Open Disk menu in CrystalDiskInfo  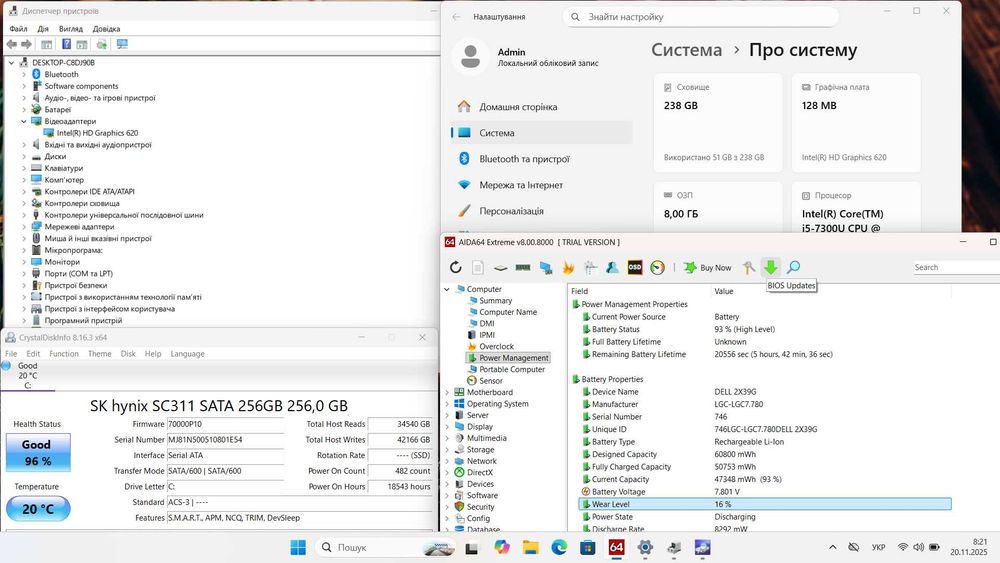128,354
